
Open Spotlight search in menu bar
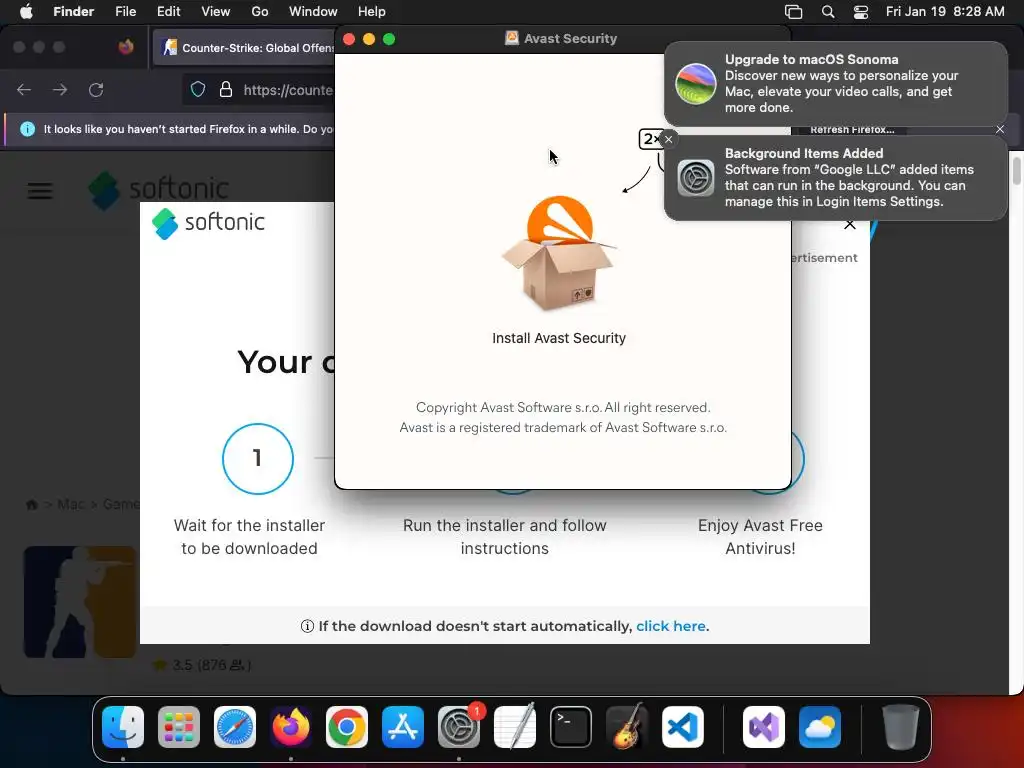pyautogui.click(x=827, y=12)
